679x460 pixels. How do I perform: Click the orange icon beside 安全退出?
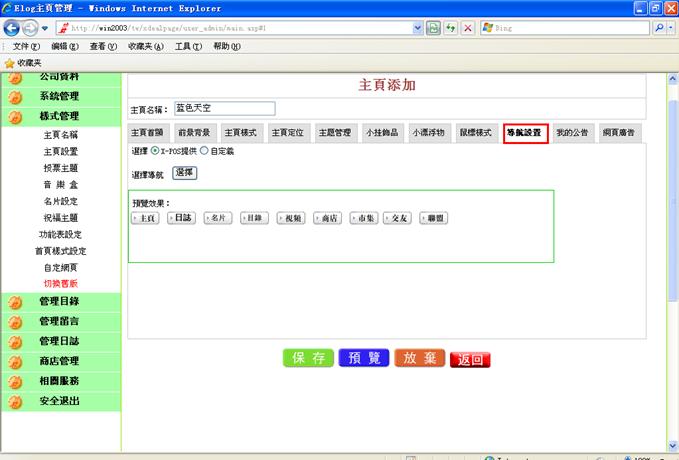(x=16, y=401)
